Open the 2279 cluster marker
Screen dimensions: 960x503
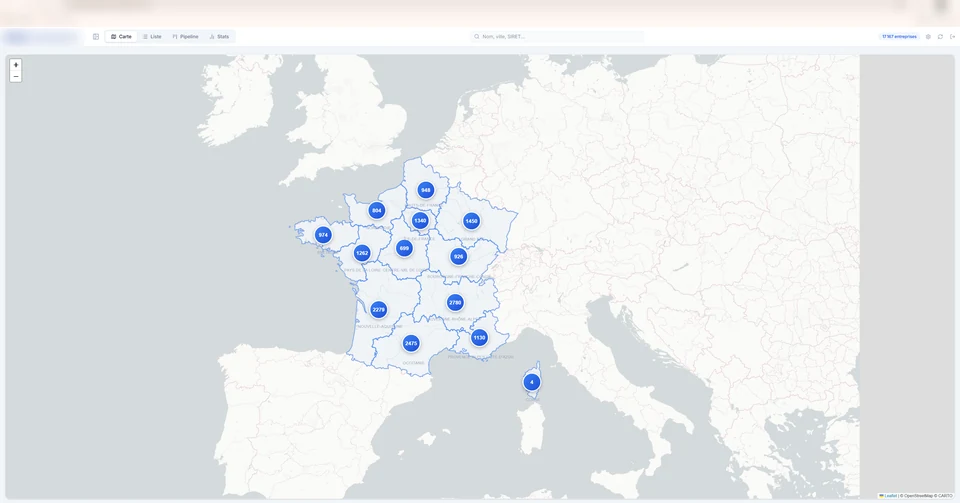379,310
